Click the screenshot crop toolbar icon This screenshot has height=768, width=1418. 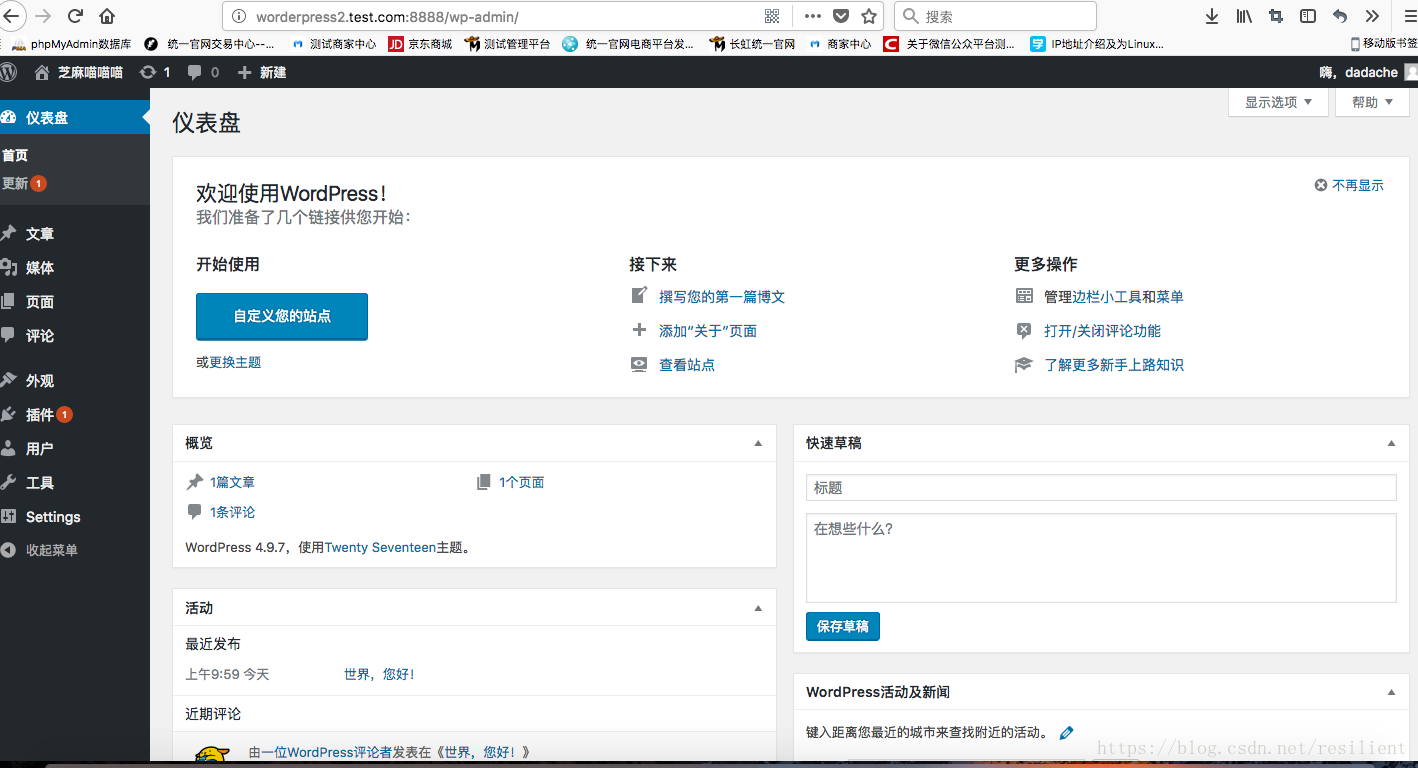click(1275, 16)
